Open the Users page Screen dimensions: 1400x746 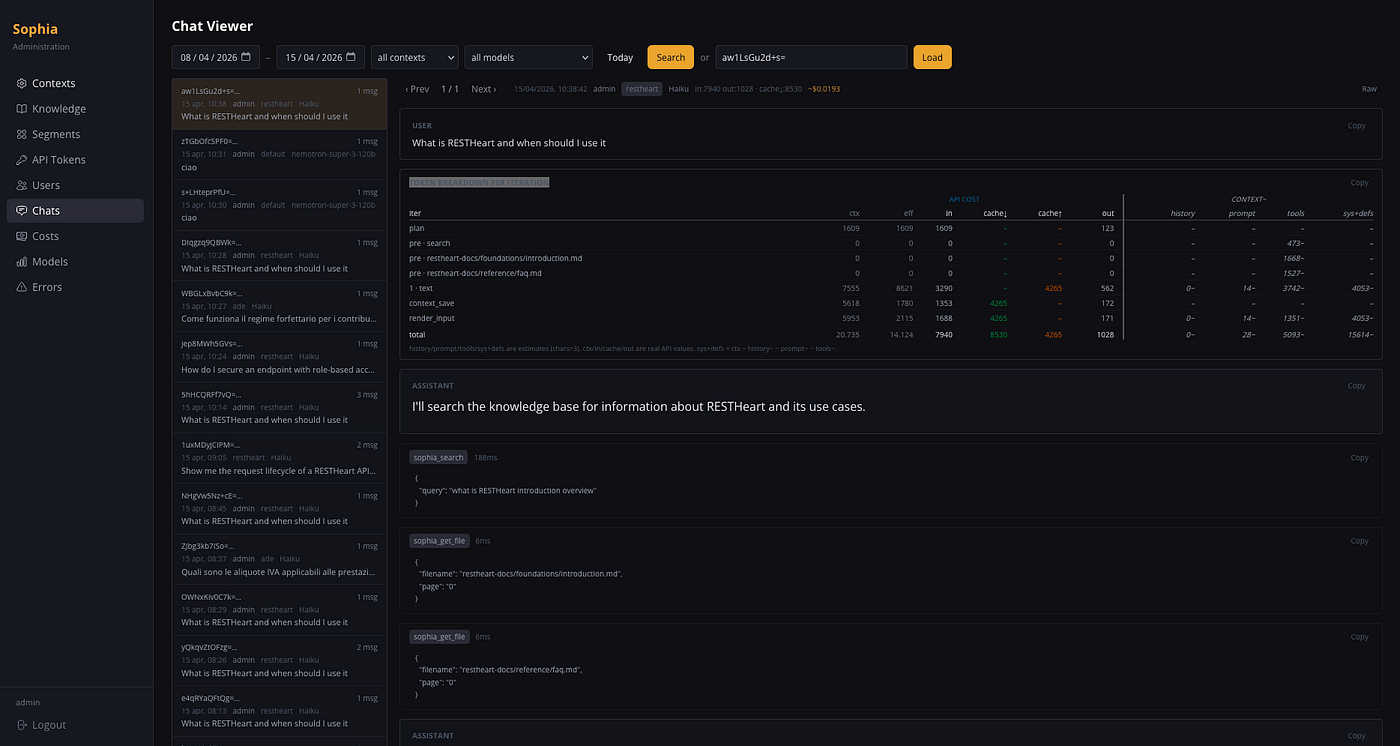76,186
